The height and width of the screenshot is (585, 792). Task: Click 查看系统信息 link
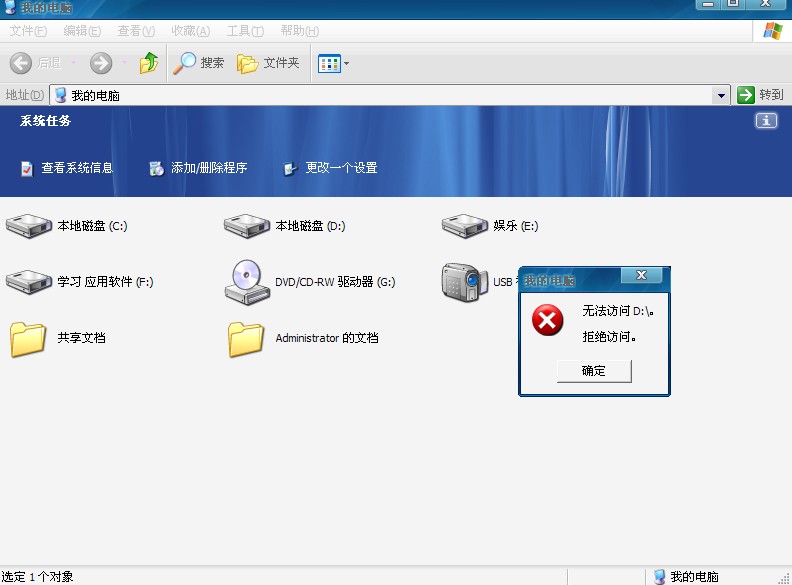[x=77, y=168]
